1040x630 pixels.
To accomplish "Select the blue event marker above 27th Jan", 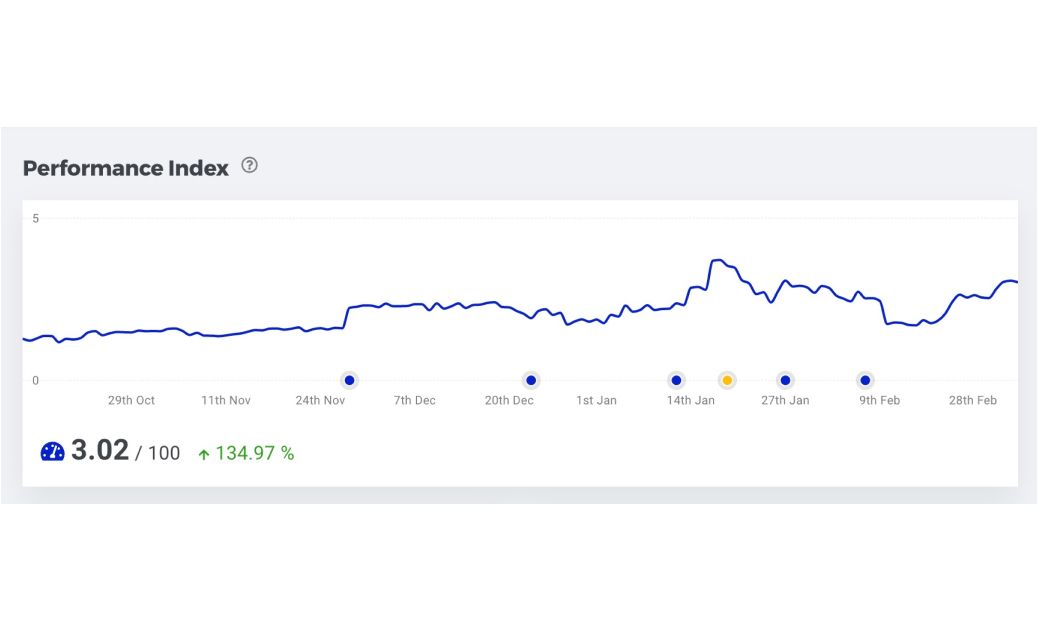I will [x=785, y=380].
